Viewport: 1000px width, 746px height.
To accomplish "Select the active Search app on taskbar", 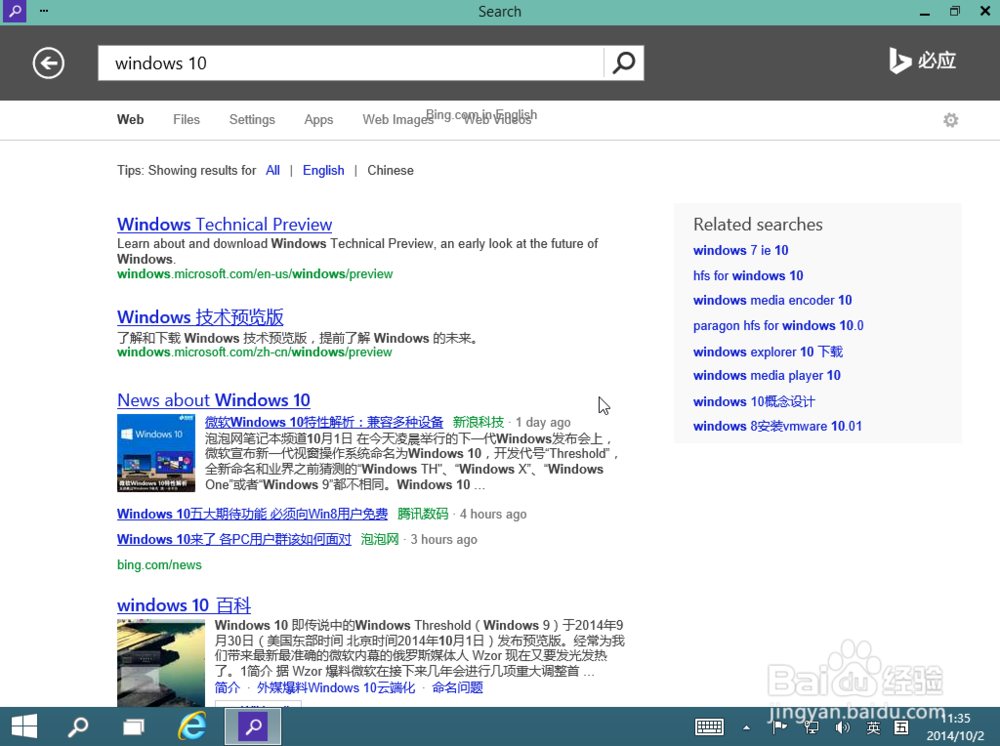I will 253,726.
